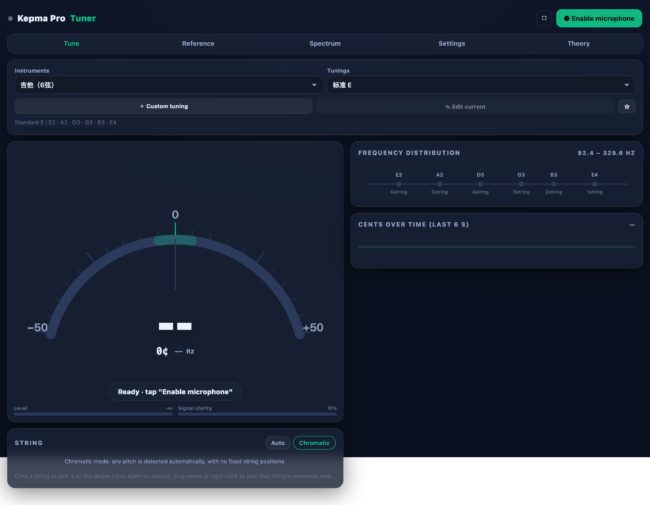Viewport: 650px width, 505px height.
Task: Click the Level meter bar
Action: (x=93, y=414)
